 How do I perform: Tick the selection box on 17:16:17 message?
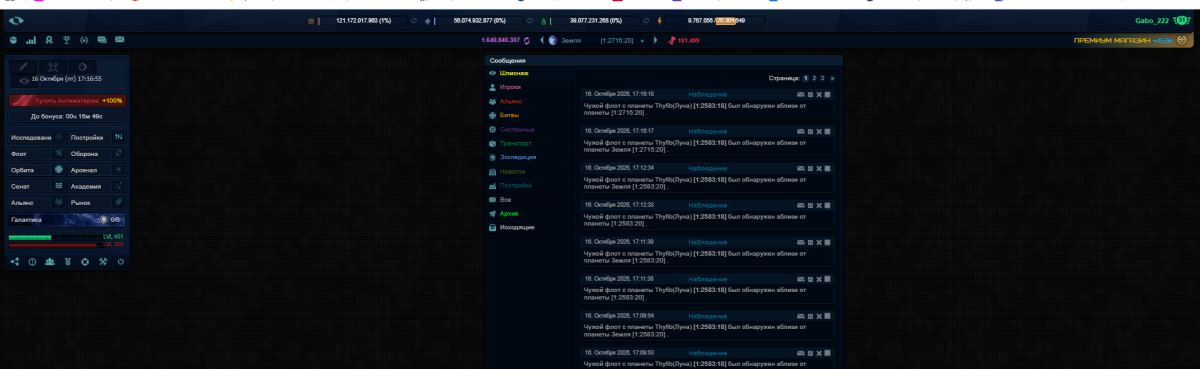[x=828, y=131]
